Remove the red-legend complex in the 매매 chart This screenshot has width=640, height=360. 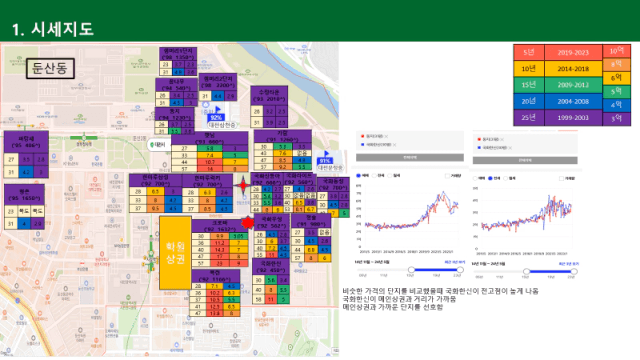tap(386, 136)
